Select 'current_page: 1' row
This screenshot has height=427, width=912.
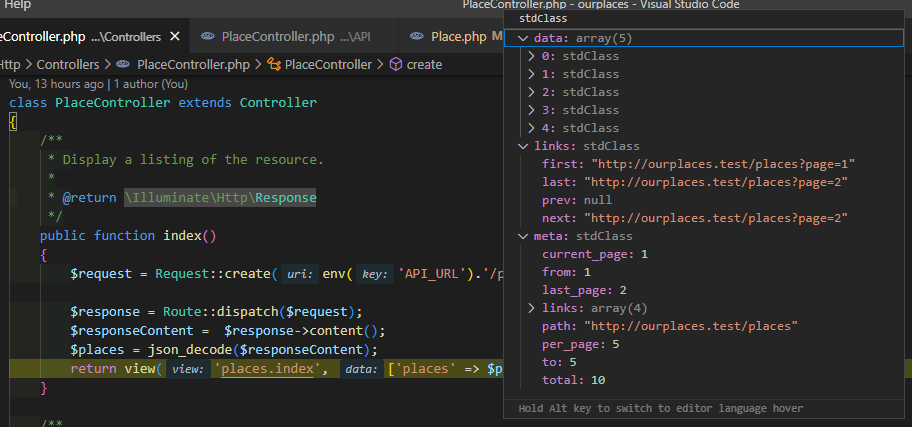pos(704,254)
